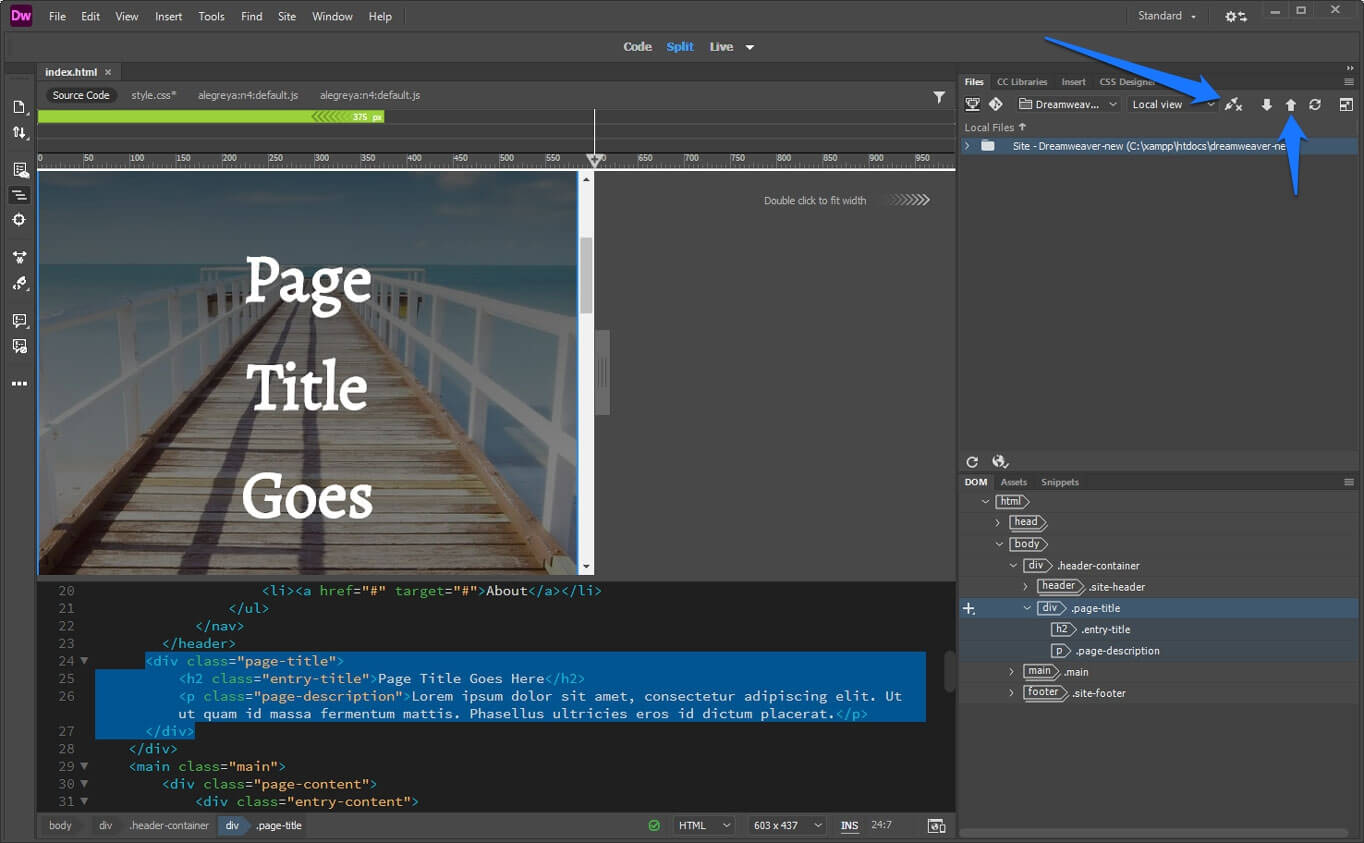Image resolution: width=1364 pixels, height=843 pixels.
Task: Click the Connect to Remote Server icon
Action: (x=1233, y=104)
